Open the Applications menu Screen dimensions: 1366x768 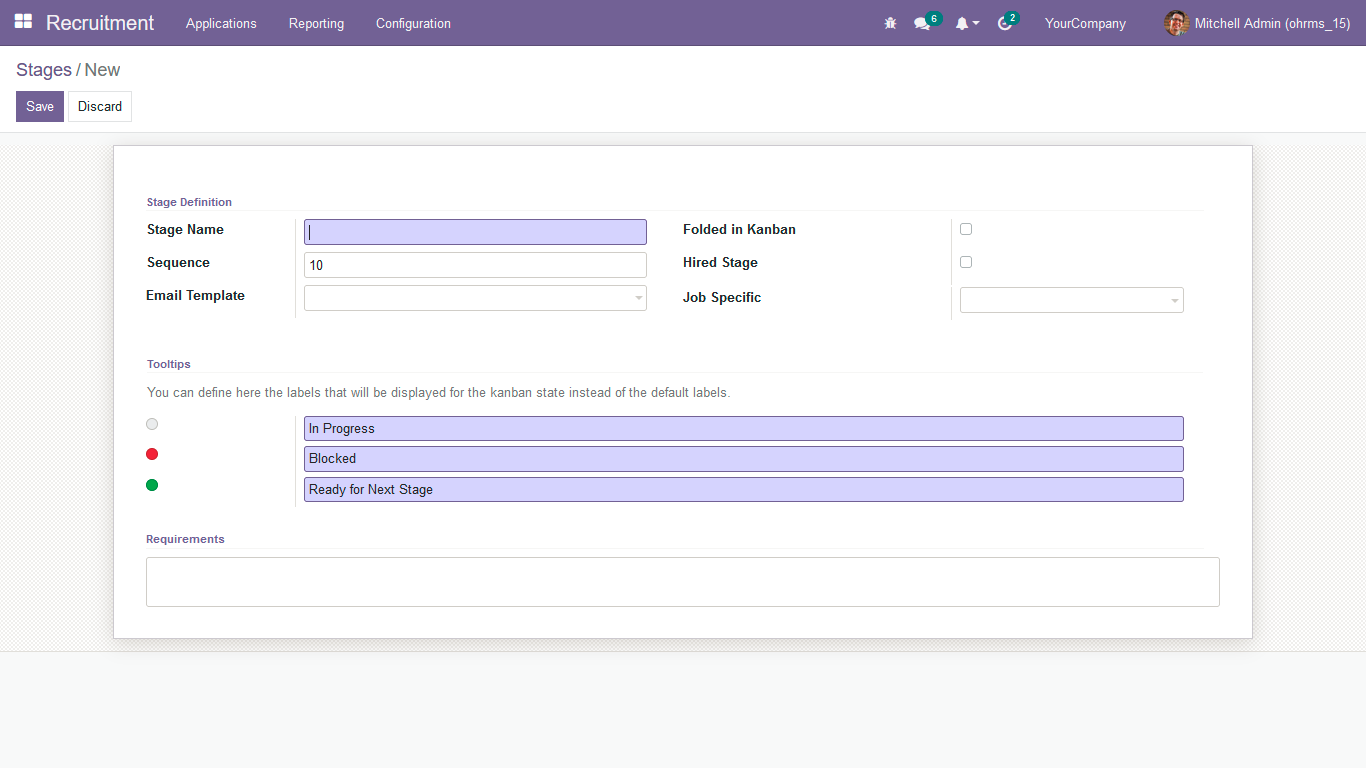point(221,23)
